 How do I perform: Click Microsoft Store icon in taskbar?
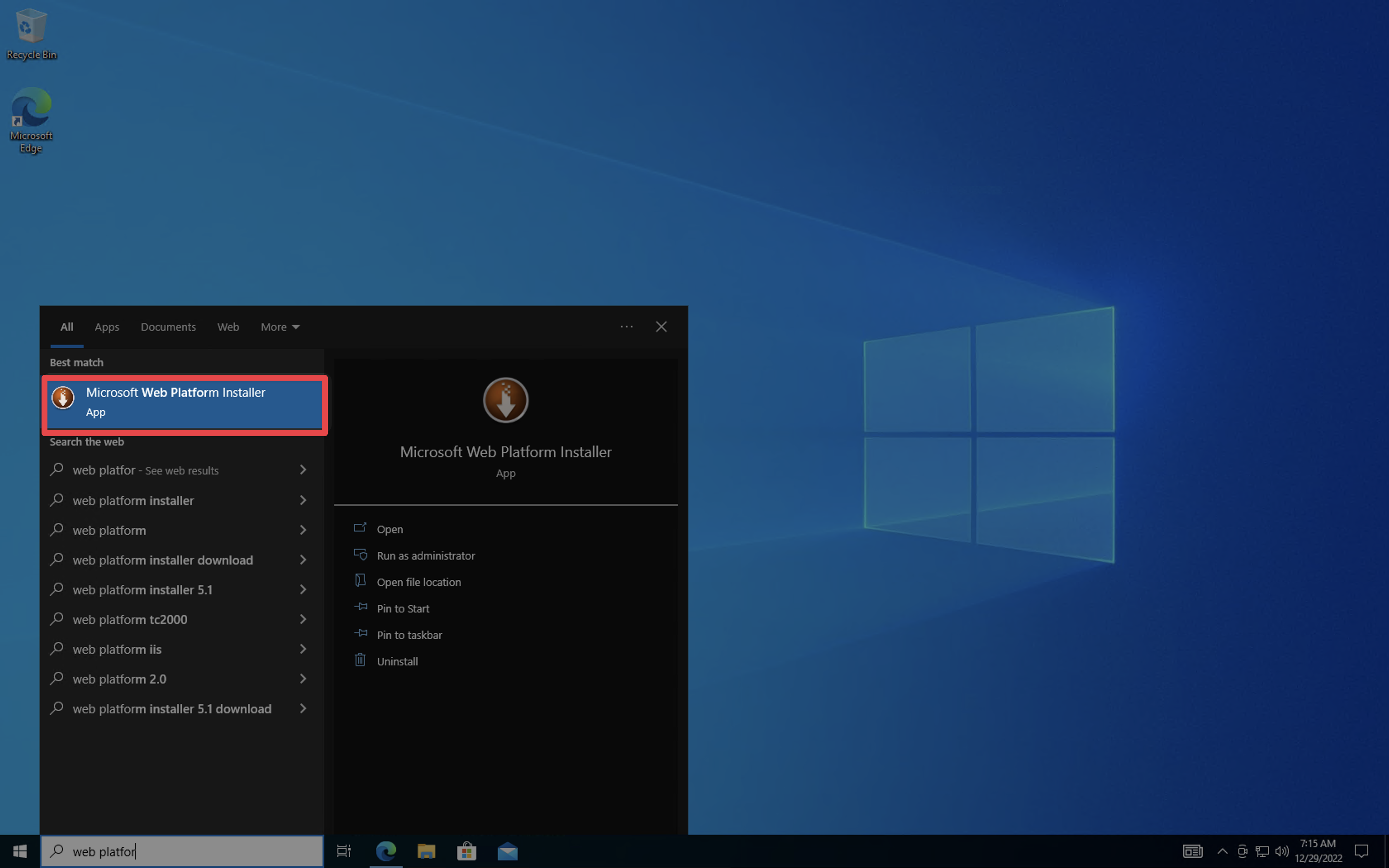465,851
